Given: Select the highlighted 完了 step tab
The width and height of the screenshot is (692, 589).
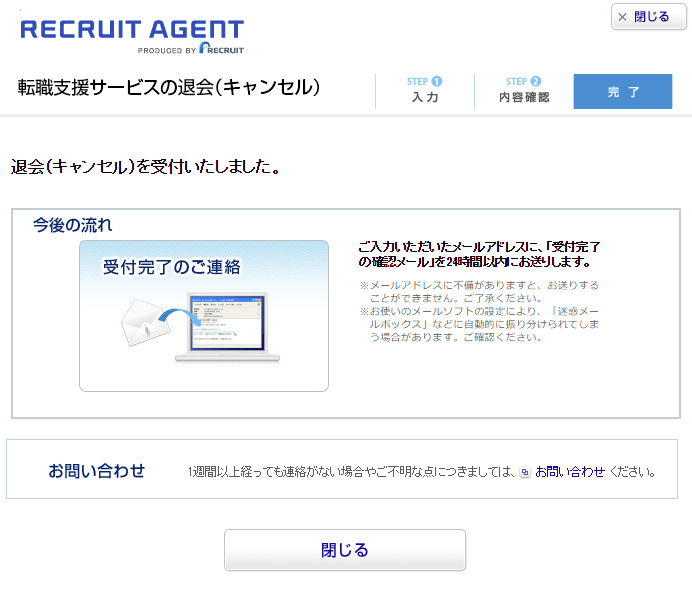Looking at the screenshot, I should tap(622, 91).
